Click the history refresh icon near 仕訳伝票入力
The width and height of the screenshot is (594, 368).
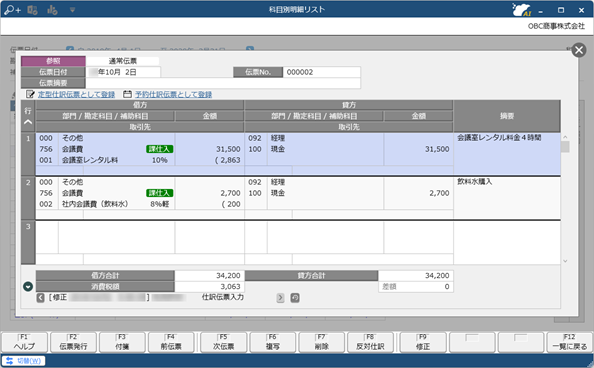(x=295, y=298)
